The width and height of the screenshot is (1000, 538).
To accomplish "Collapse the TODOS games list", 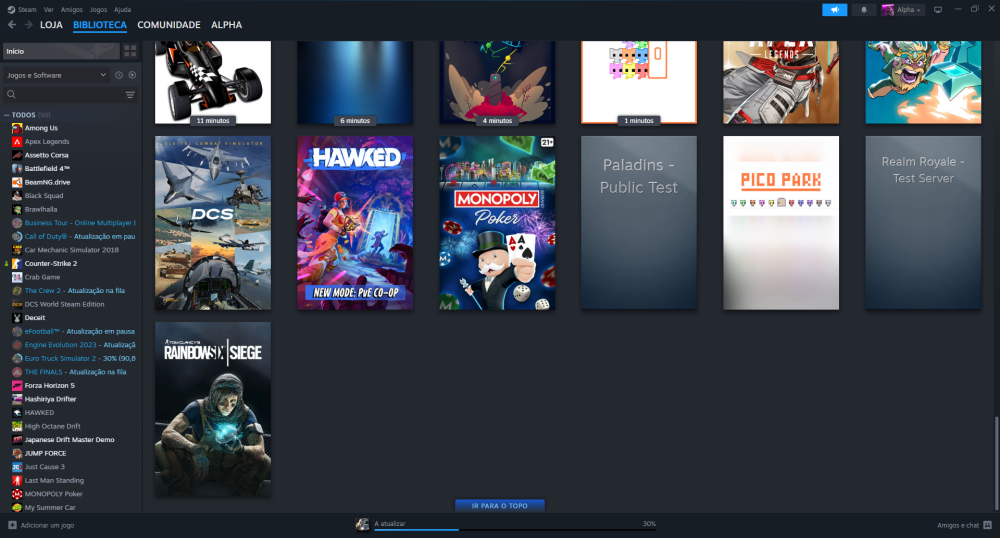I will [7, 115].
